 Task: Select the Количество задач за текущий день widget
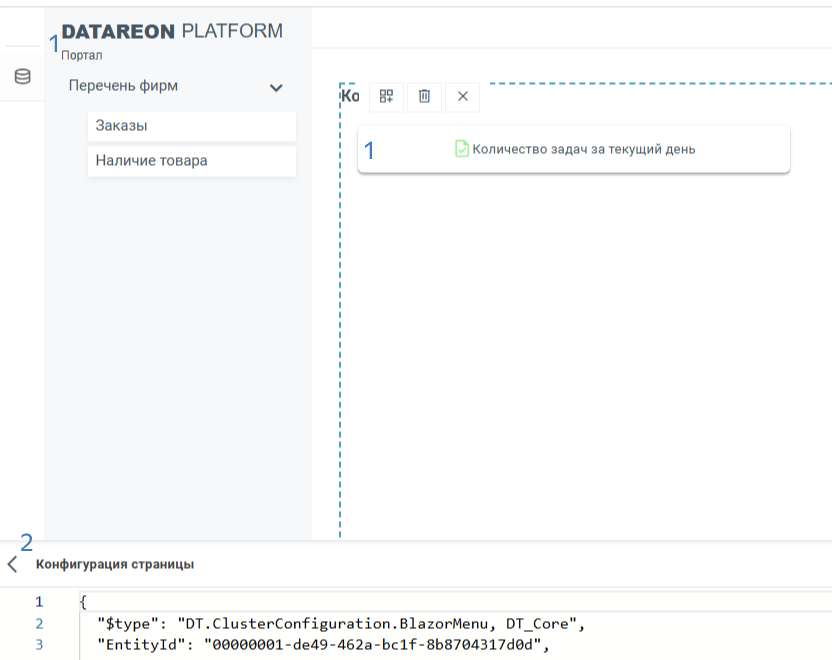[583, 149]
